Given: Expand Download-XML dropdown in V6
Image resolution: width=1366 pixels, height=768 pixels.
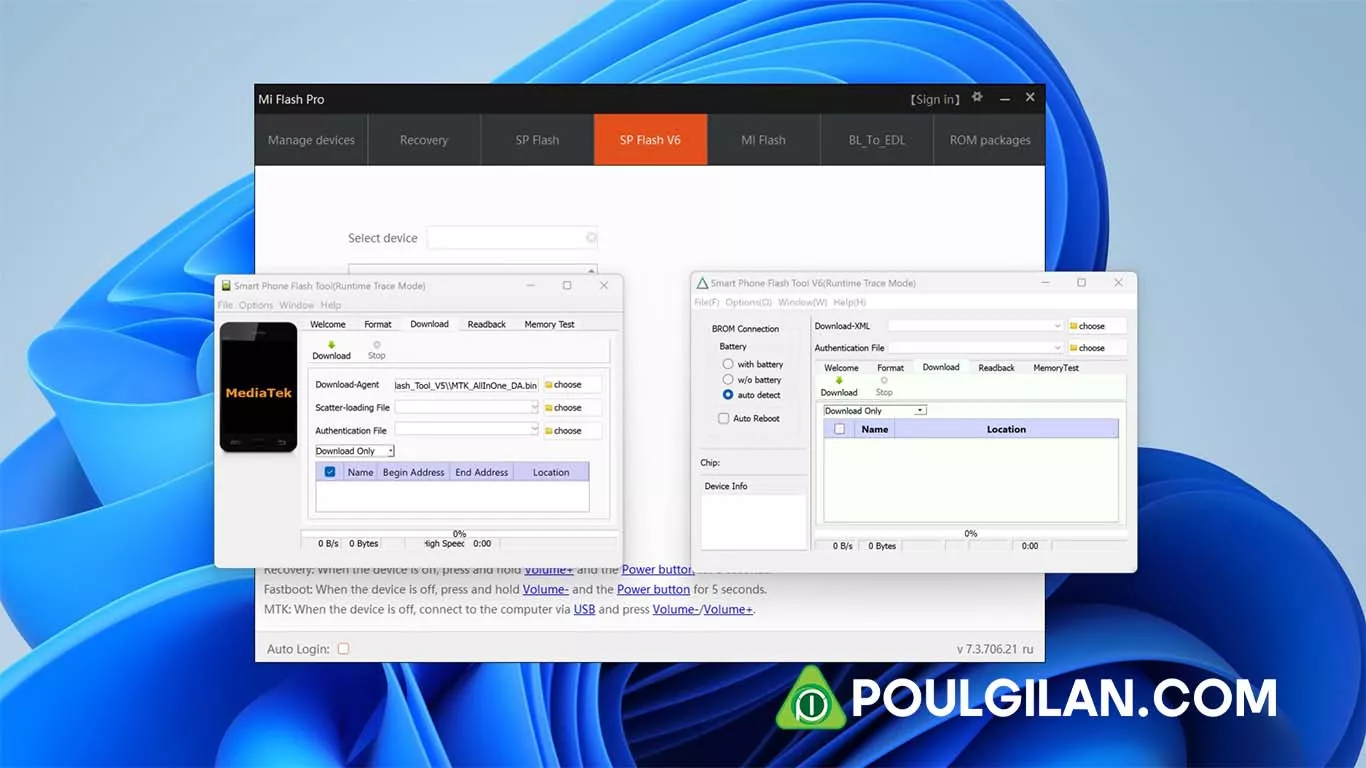Looking at the screenshot, I should 1058,326.
